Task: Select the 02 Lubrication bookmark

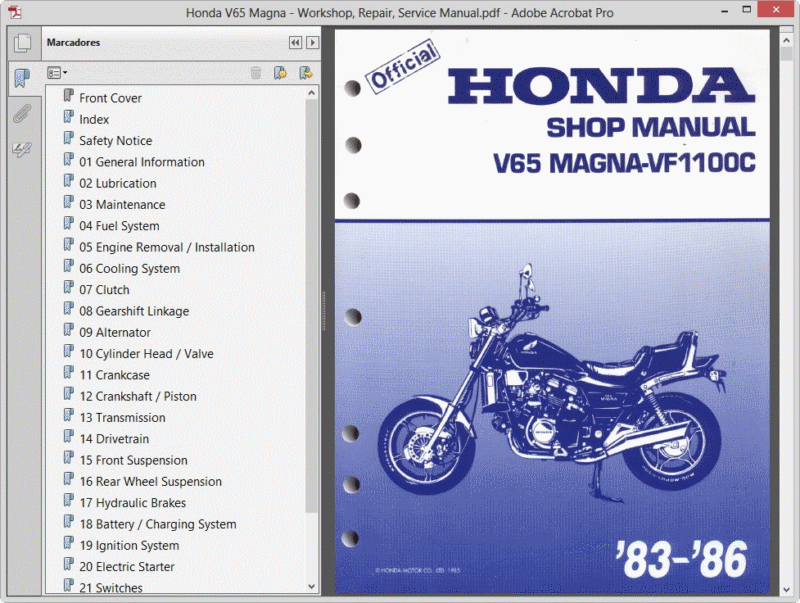Action: click(x=118, y=184)
